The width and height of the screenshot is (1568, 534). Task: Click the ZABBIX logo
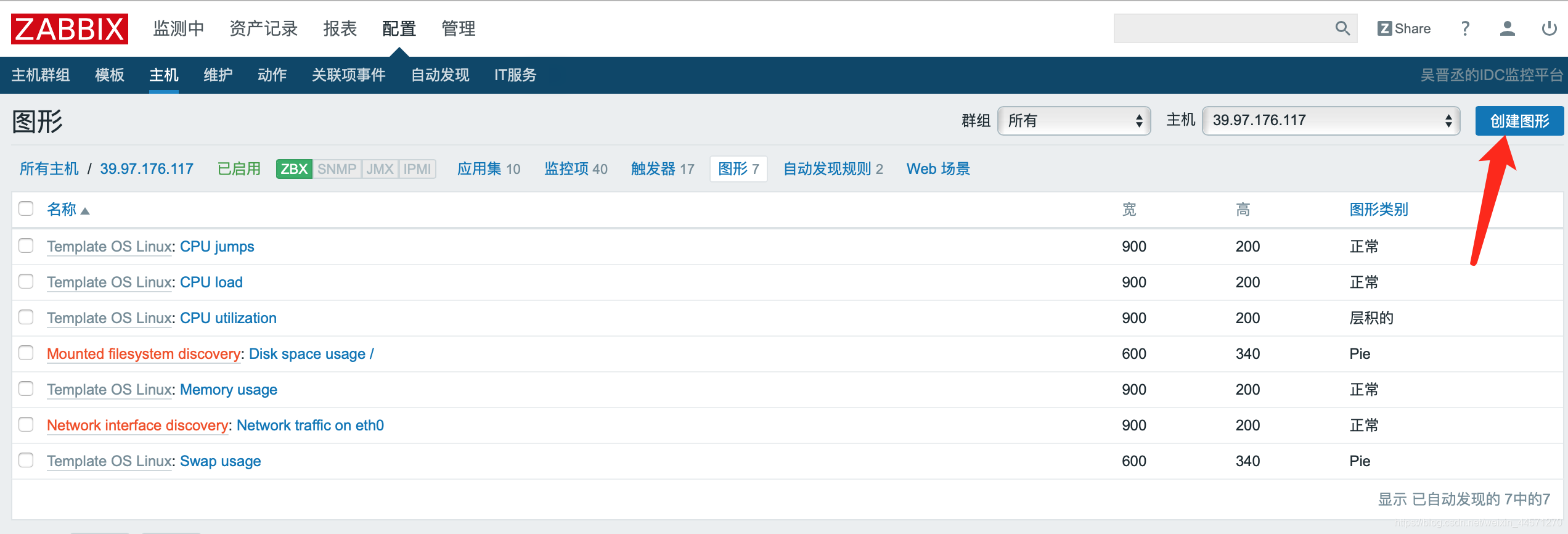[70, 29]
